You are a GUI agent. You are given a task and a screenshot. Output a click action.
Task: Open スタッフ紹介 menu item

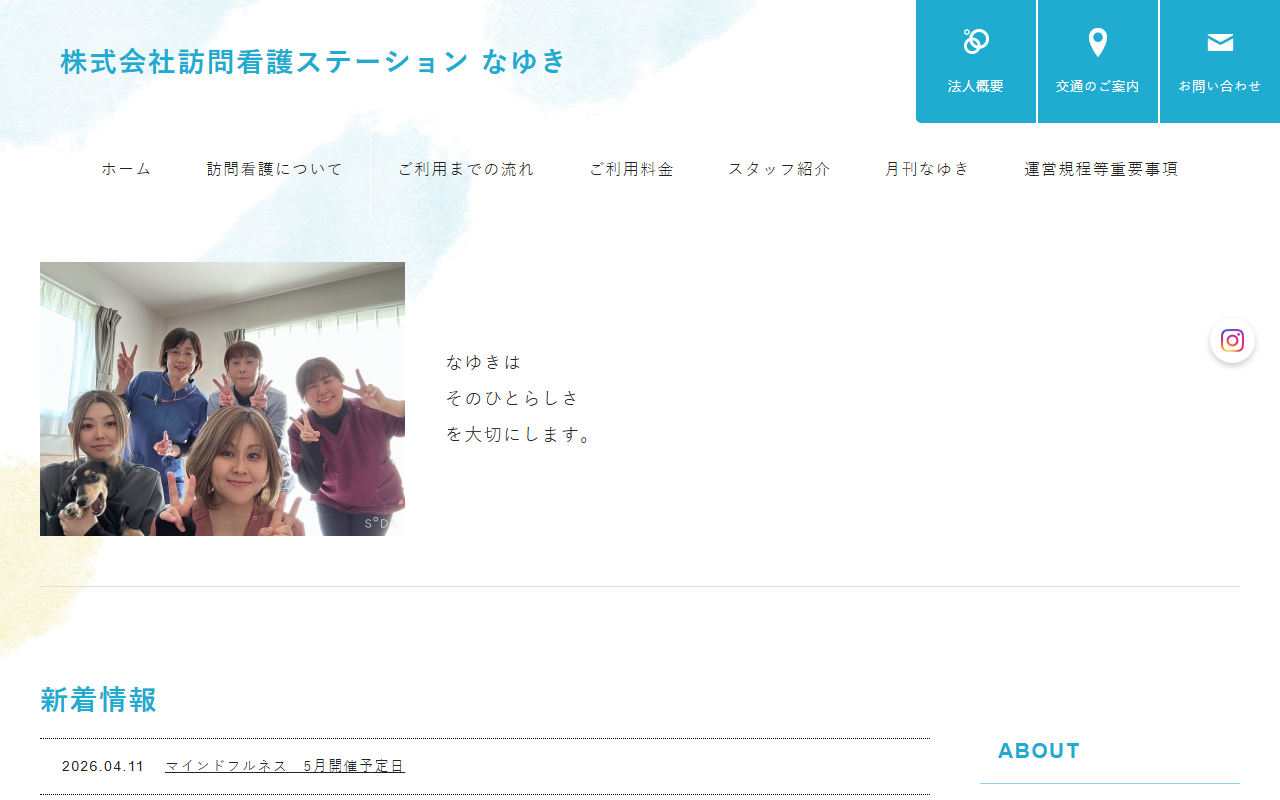coord(779,169)
